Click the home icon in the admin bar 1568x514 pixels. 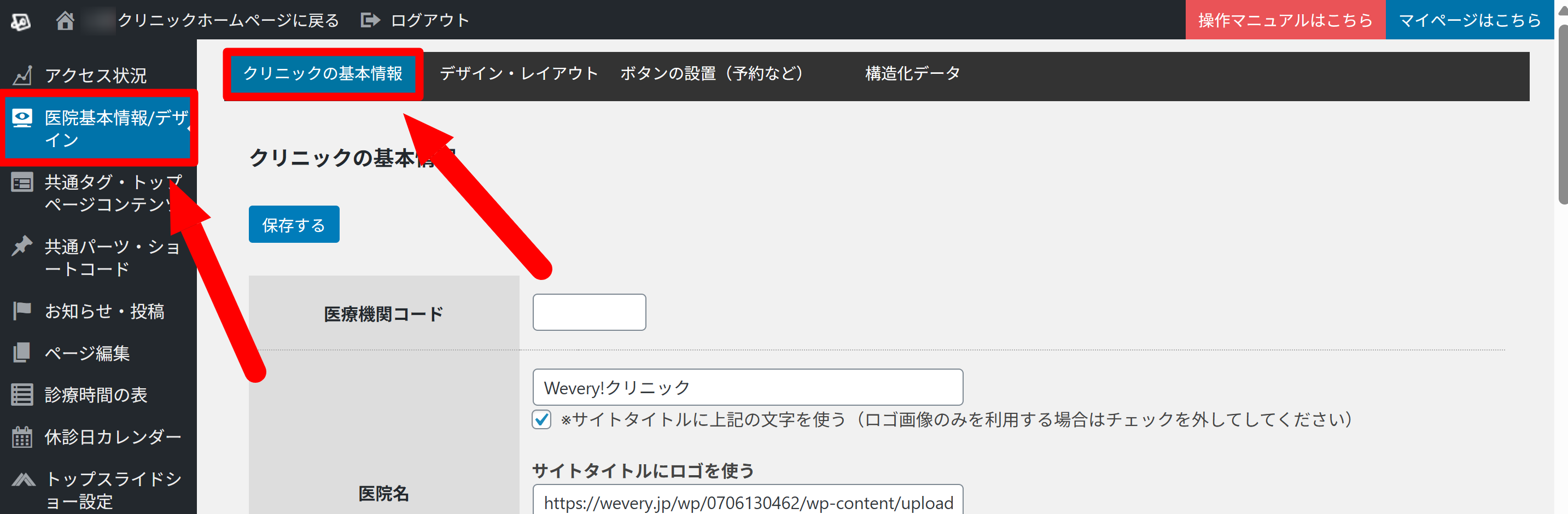pyautogui.click(x=65, y=21)
